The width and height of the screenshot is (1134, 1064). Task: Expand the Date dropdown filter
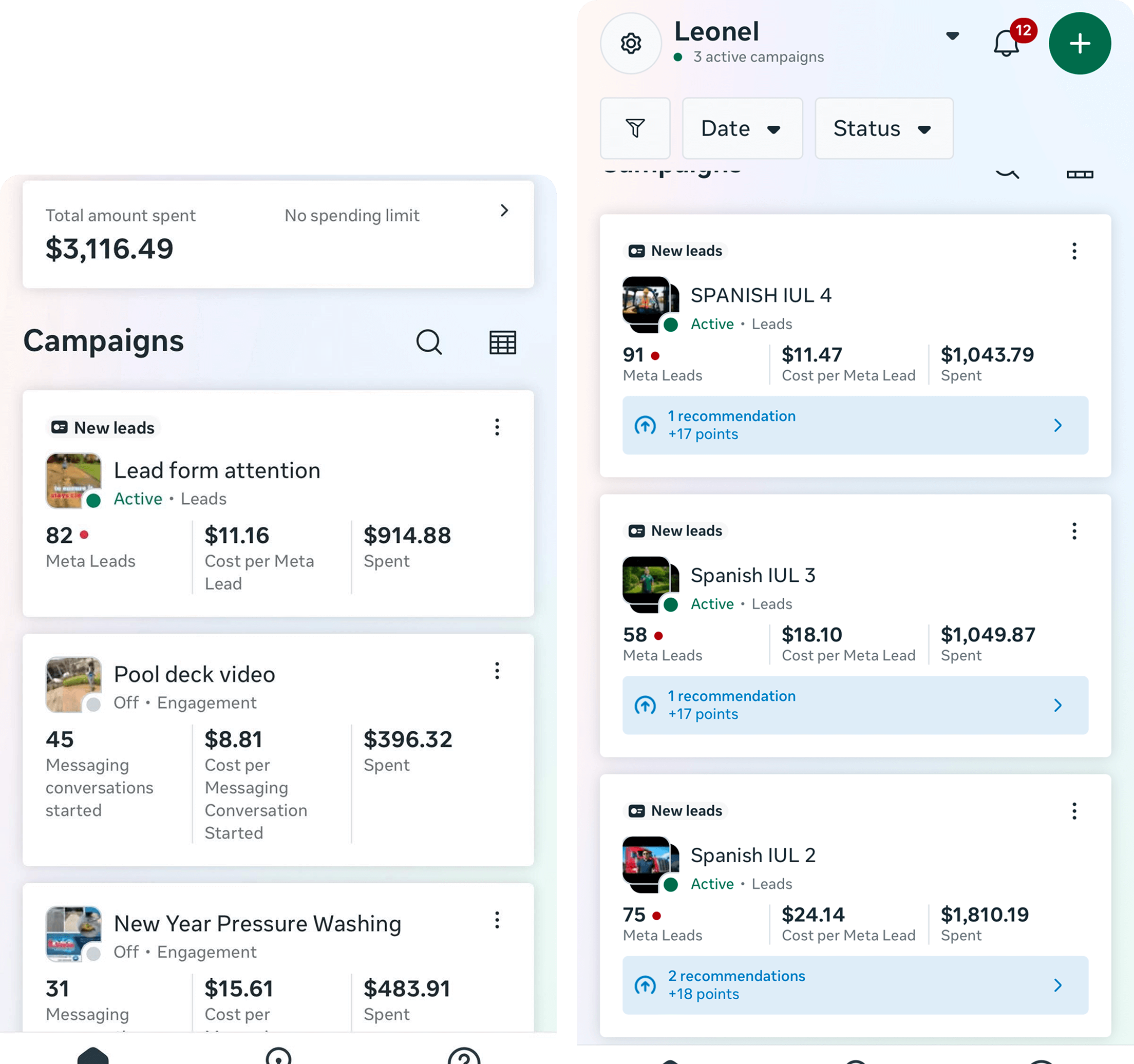pyautogui.click(x=742, y=128)
